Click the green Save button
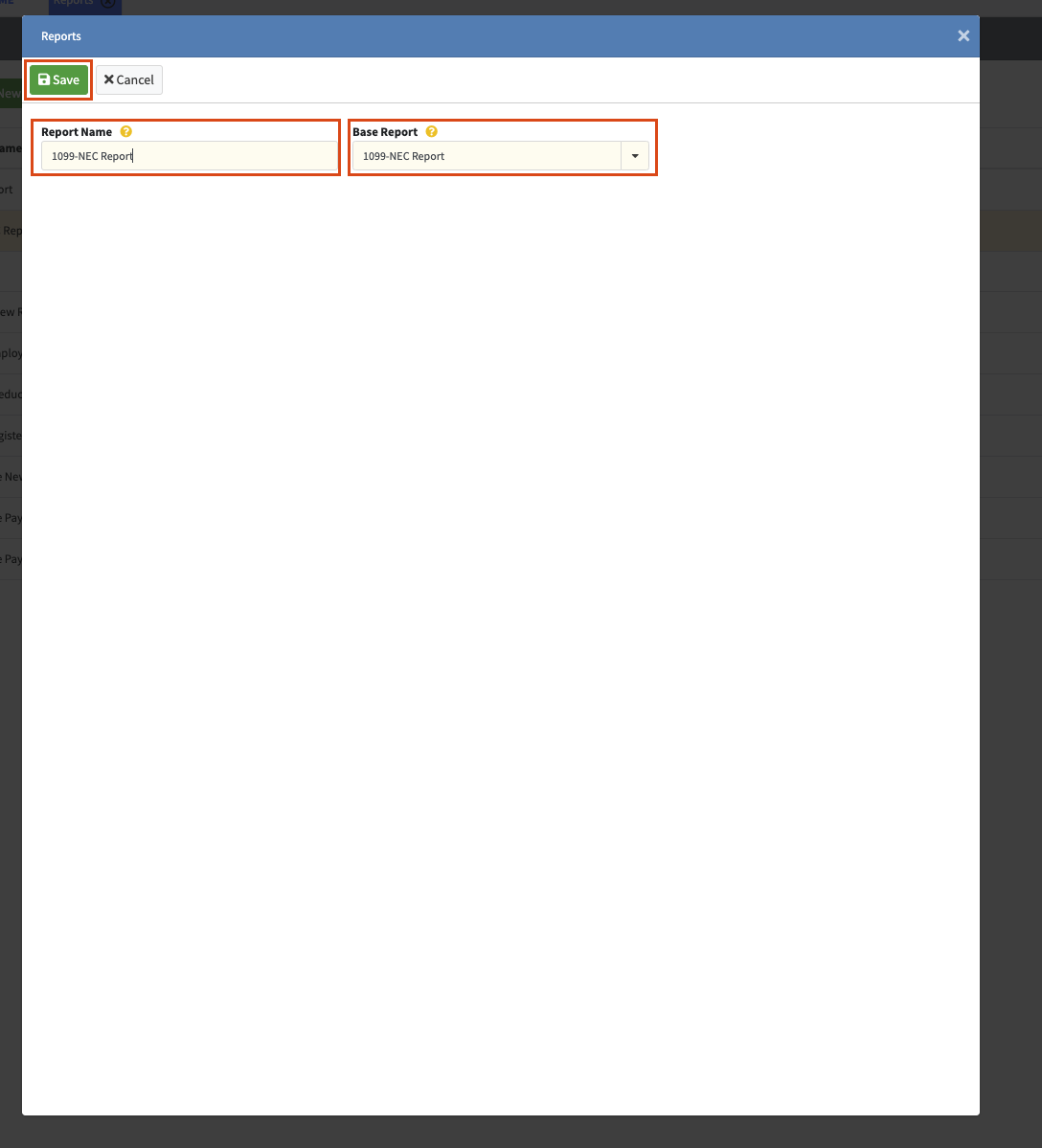1042x1148 pixels. (58, 79)
